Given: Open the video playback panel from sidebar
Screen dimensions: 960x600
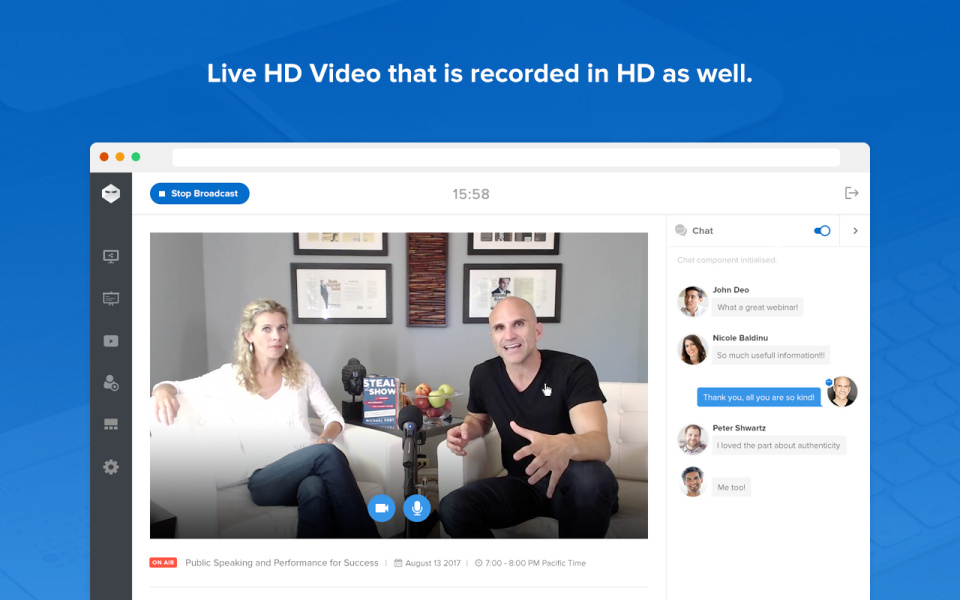Looking at the screenshot, I should 110,340.
